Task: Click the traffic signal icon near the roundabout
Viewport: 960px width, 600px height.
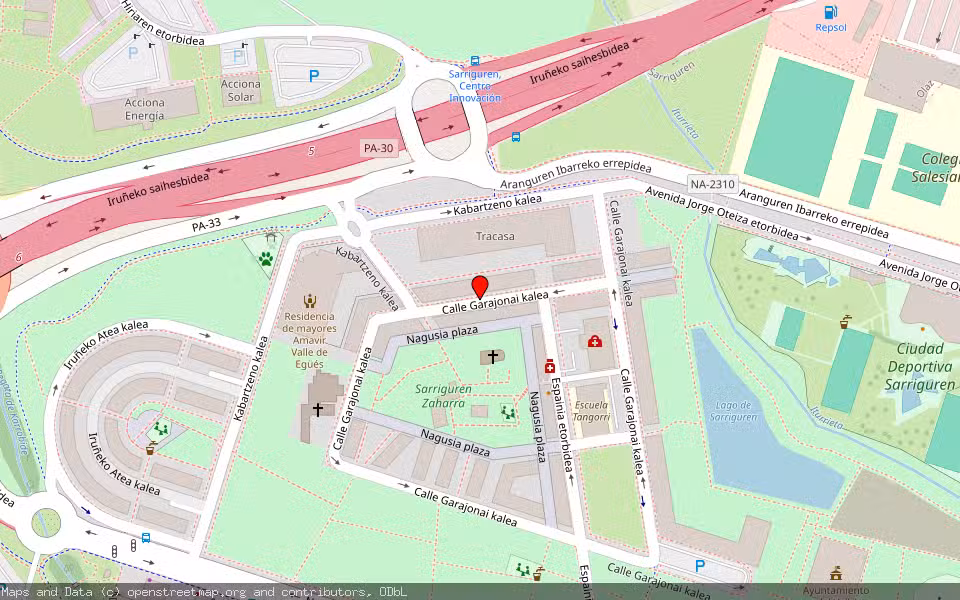Action: 115,549
